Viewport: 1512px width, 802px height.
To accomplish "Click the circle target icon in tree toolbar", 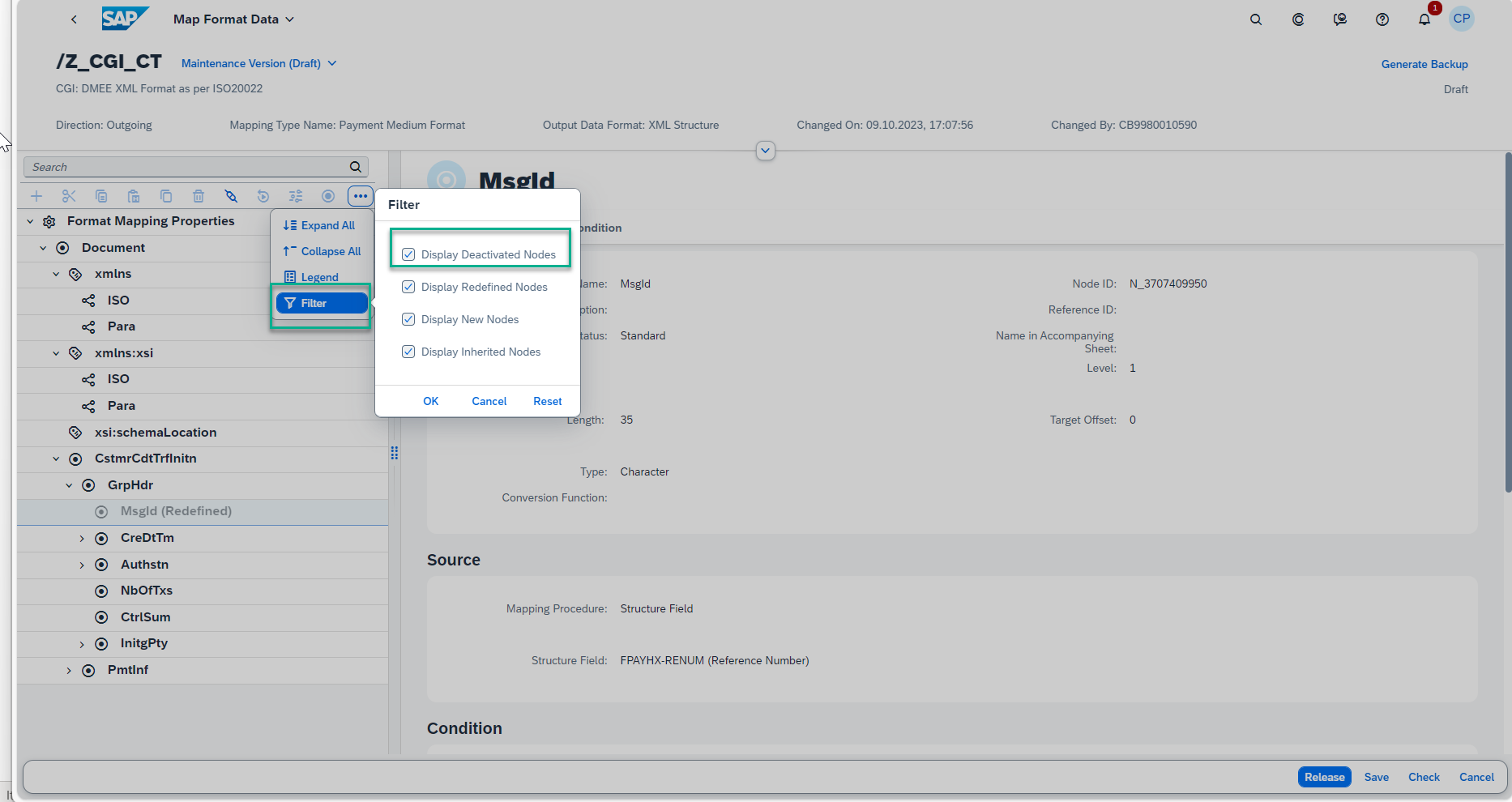I will (x=328, y=196).
